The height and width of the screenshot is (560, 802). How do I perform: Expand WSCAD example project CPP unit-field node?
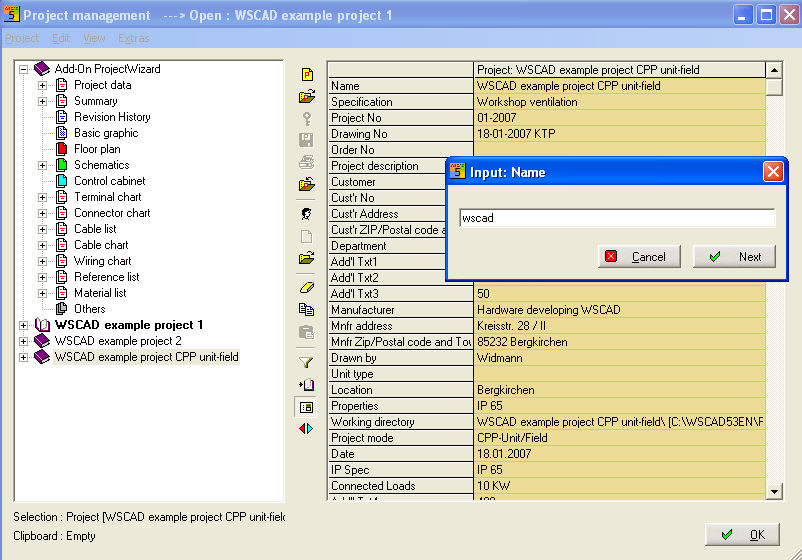tap(24, 357)
